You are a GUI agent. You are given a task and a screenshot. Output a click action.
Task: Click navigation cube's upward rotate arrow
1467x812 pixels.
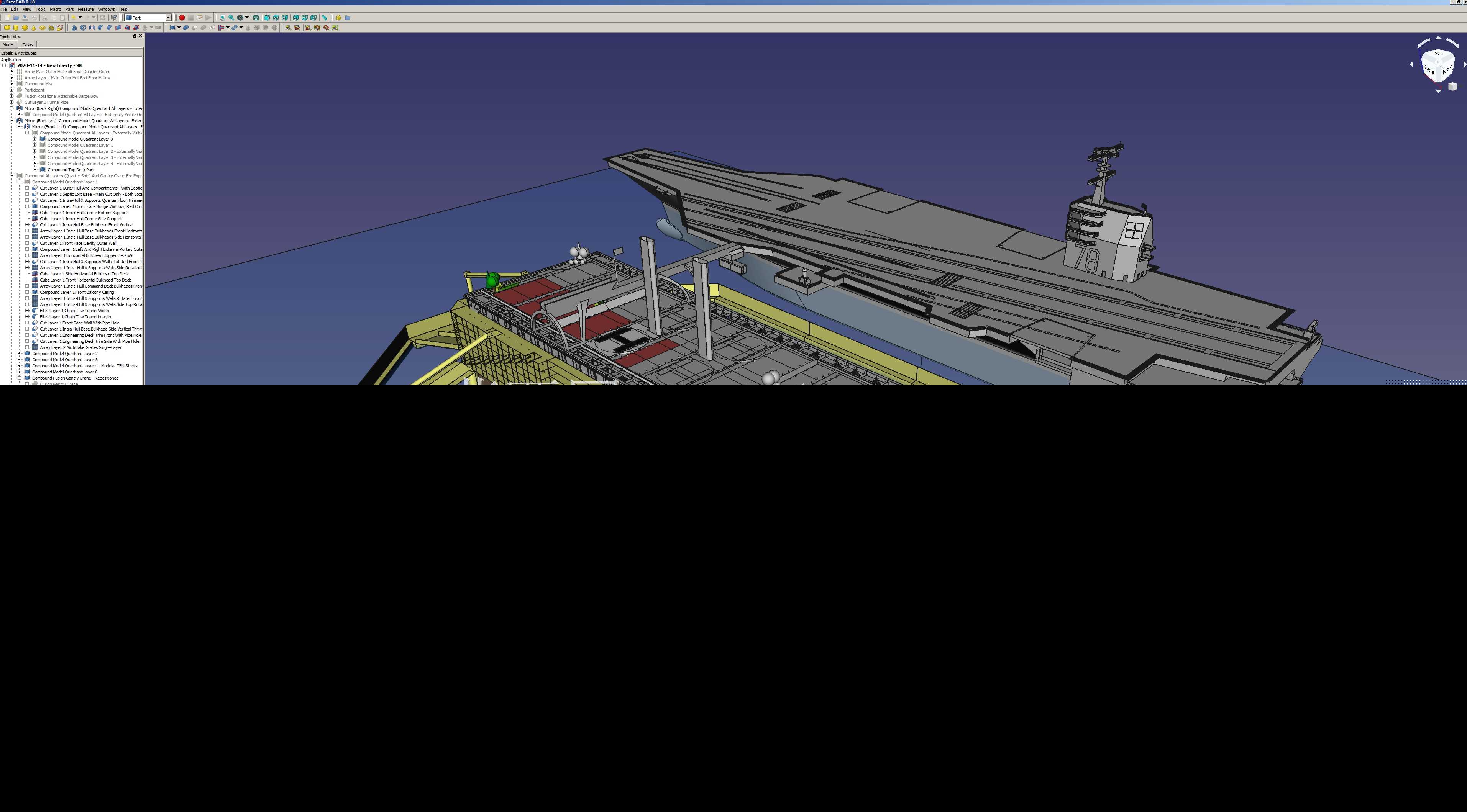click(1438, 38)
